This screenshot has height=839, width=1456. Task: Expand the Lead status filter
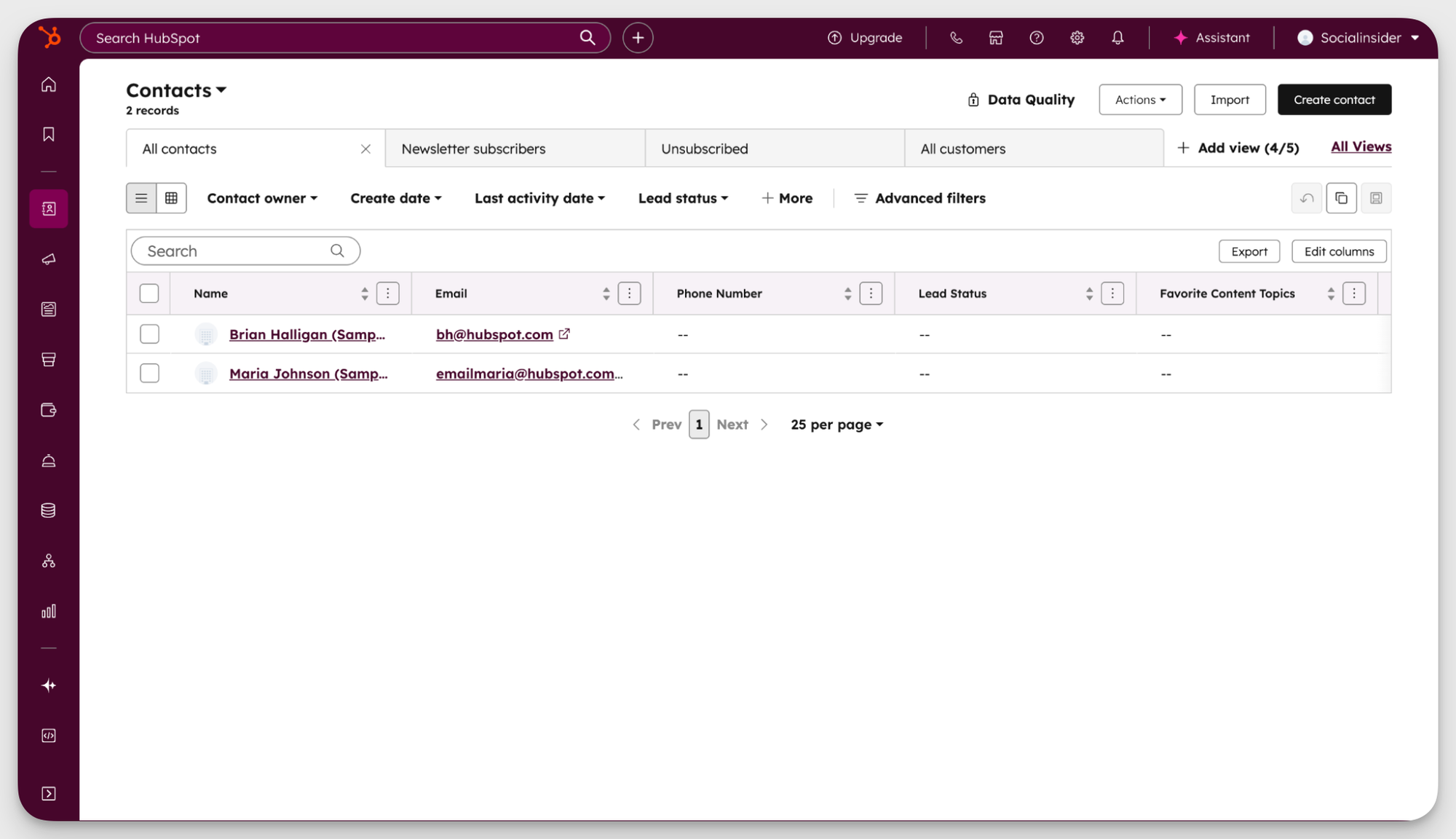click(682, 197)
